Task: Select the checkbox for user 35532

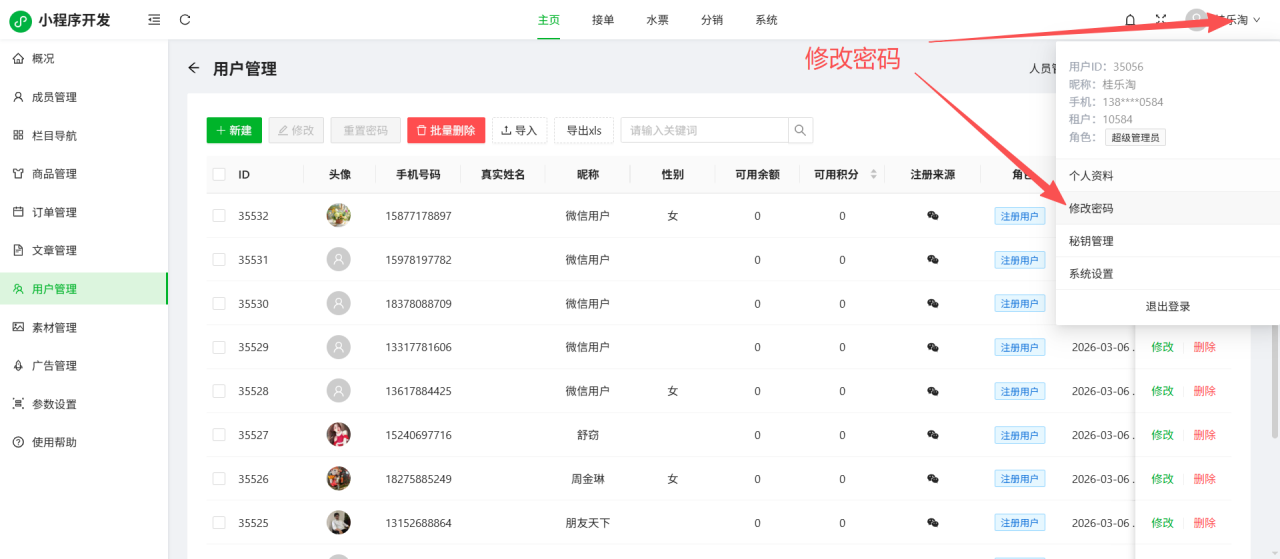Action: point(219,216)
